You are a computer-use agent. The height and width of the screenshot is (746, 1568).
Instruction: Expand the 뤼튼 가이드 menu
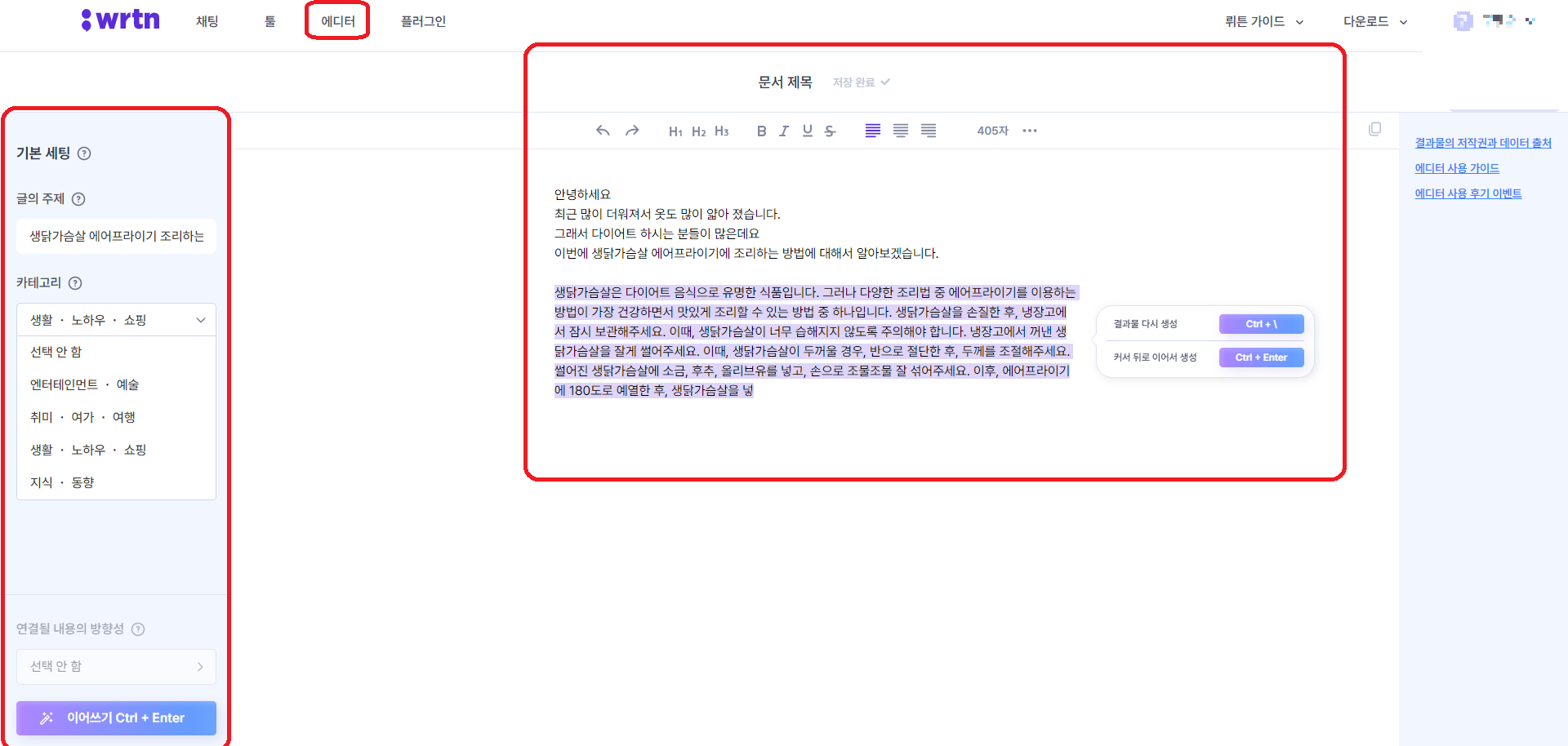tap(1264, 21)
